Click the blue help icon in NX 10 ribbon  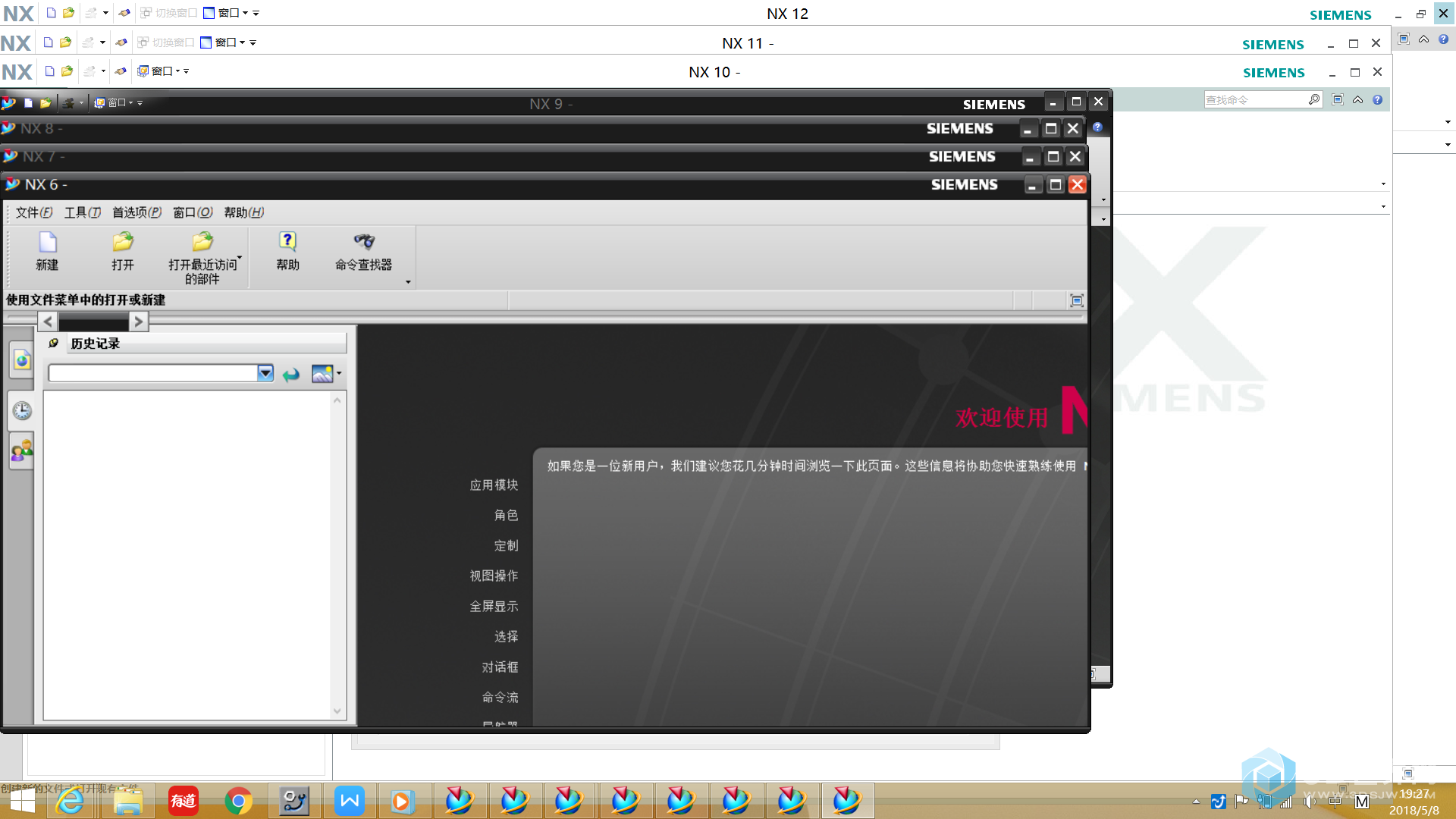coord(1378,99)
